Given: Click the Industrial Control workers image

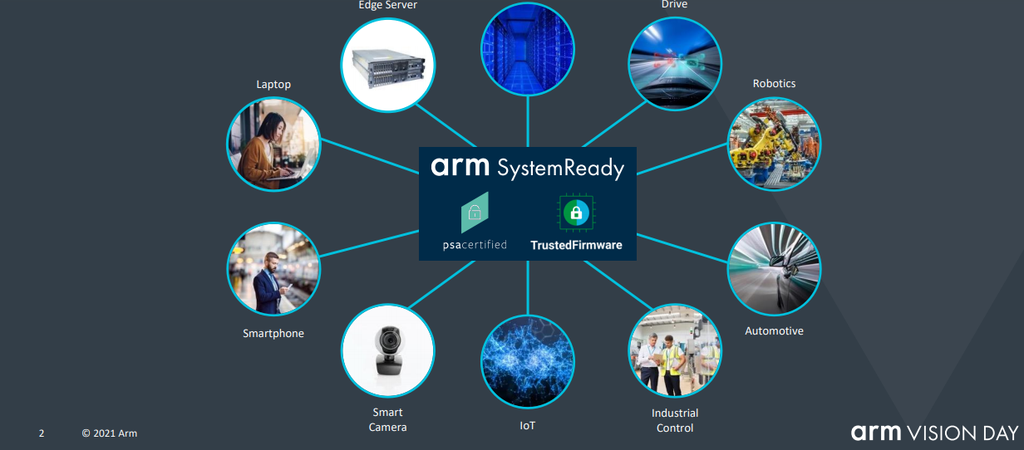Looking at the screenshot, I should (675, 349).
